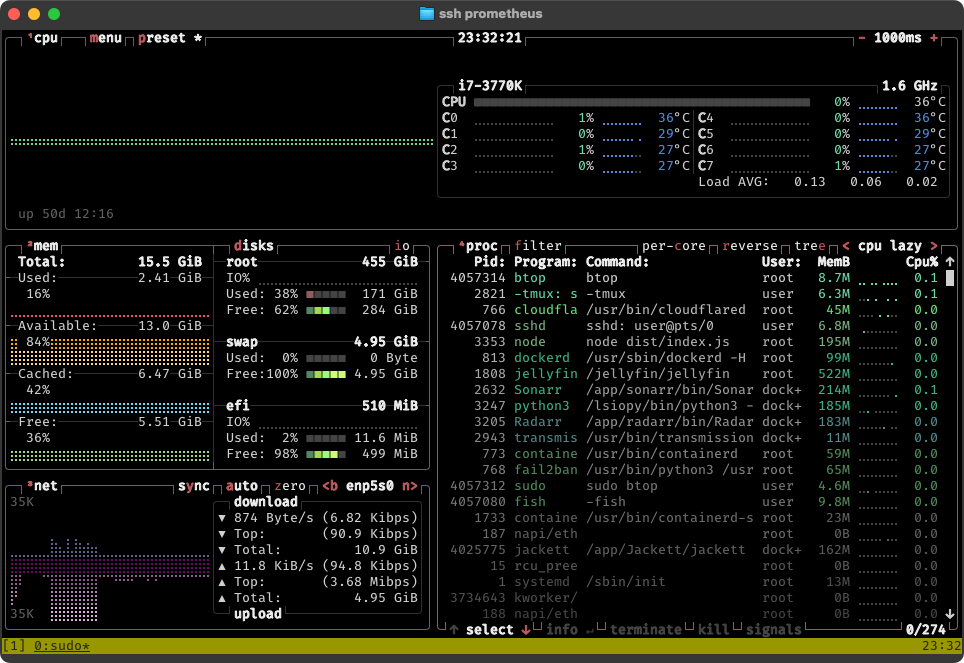964x663 pixels.
Task: Click the tmux window tab 0:sudo*
Action: point(61,646)
